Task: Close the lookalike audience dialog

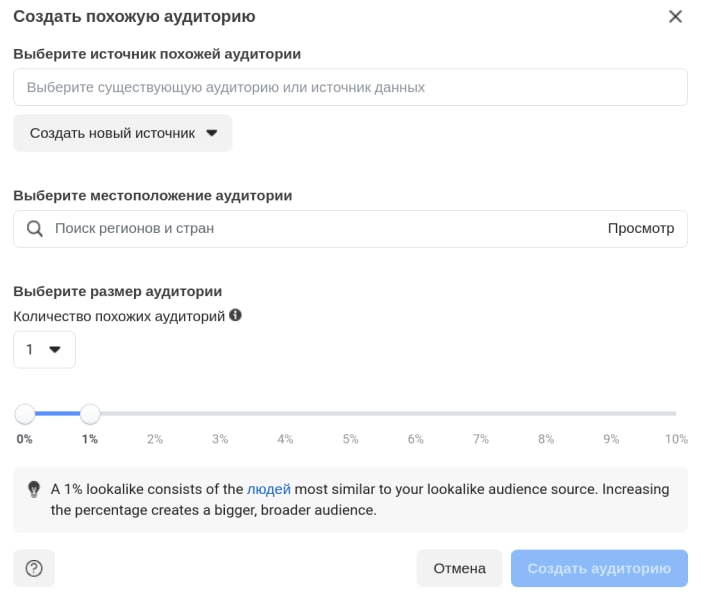Action: [675, 16]
